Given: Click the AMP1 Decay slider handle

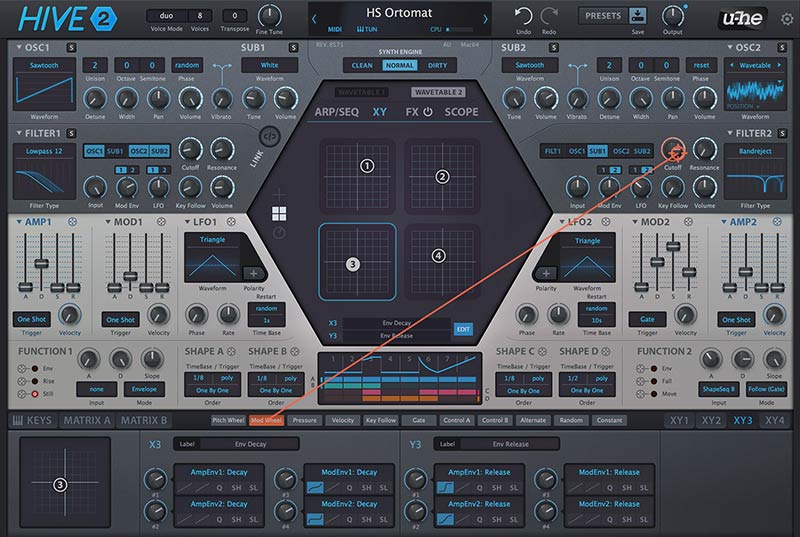Looking at the screenshot, I should coord(41,264).
